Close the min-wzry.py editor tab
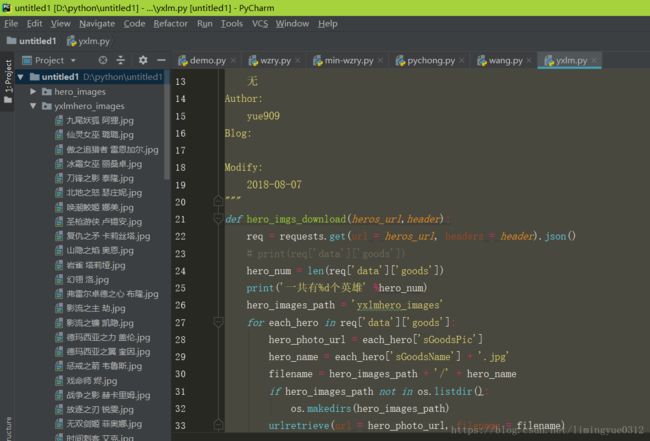 point(380,61)
